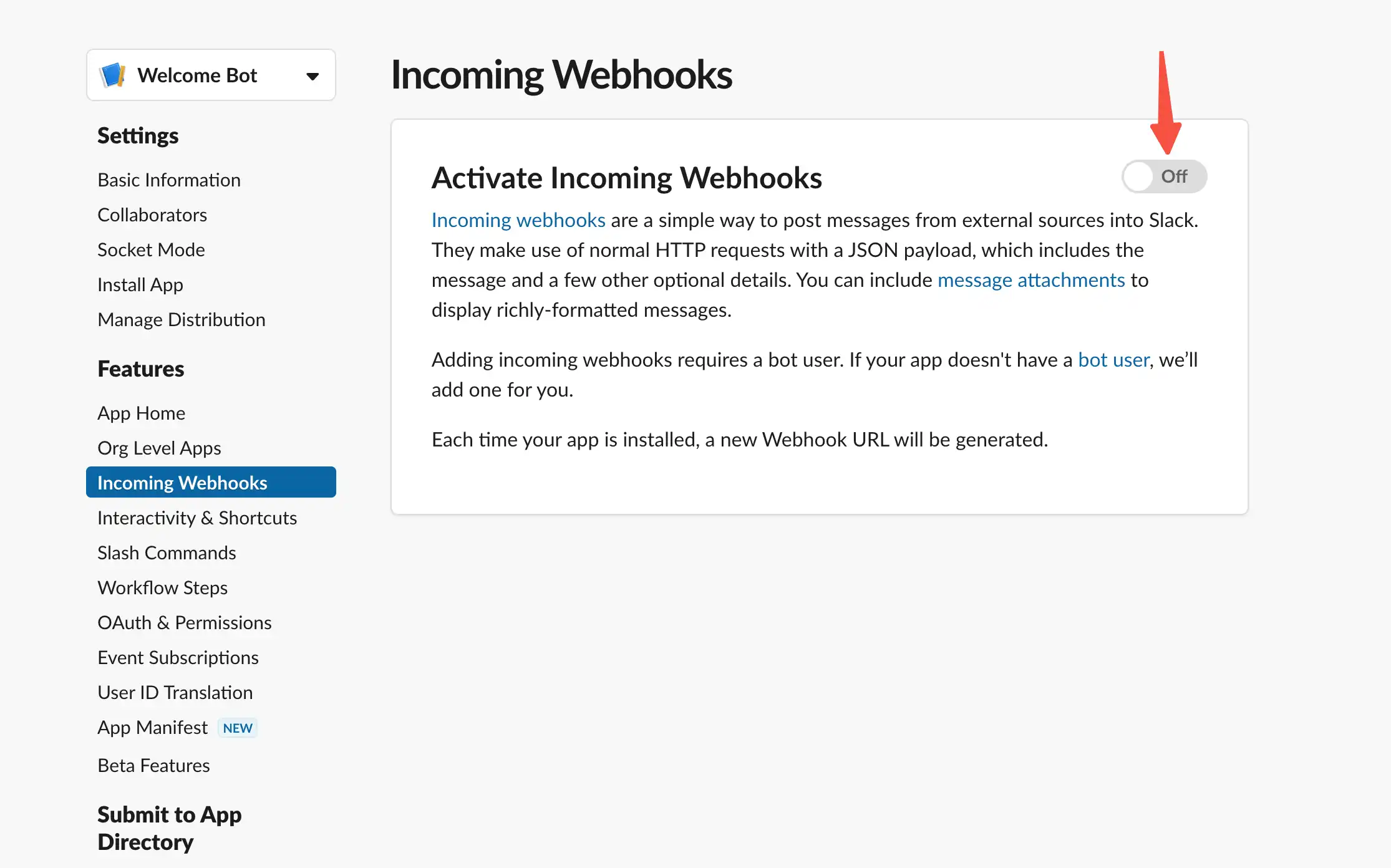The image size is (1391, 868).
Task: Open Beta Features page
Action: pos(153,765)
